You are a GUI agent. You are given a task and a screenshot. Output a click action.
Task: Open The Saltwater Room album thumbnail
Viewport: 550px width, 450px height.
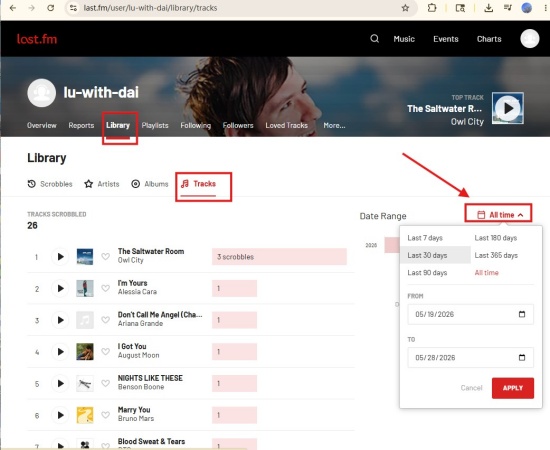[85, 257]
